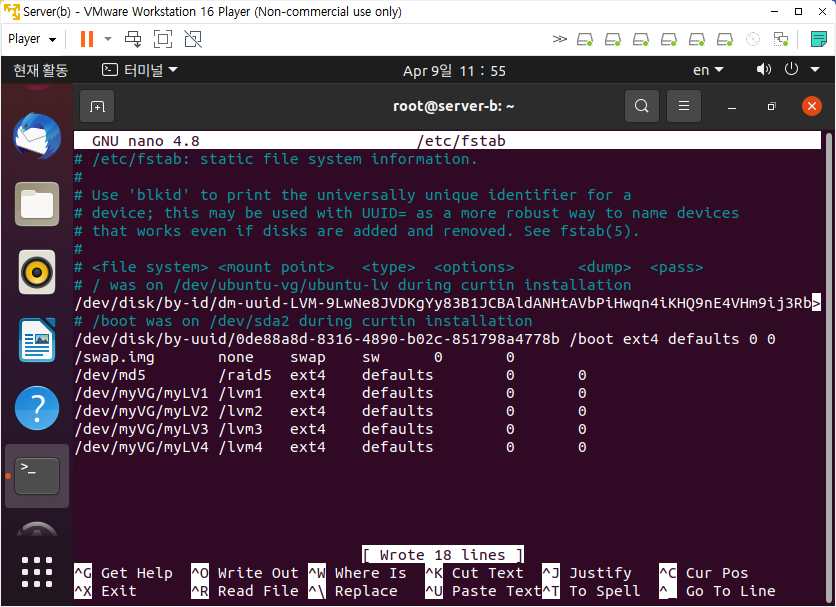
Task: Click the fourth hard disk device icon
Action: click(x=669, y=39)
